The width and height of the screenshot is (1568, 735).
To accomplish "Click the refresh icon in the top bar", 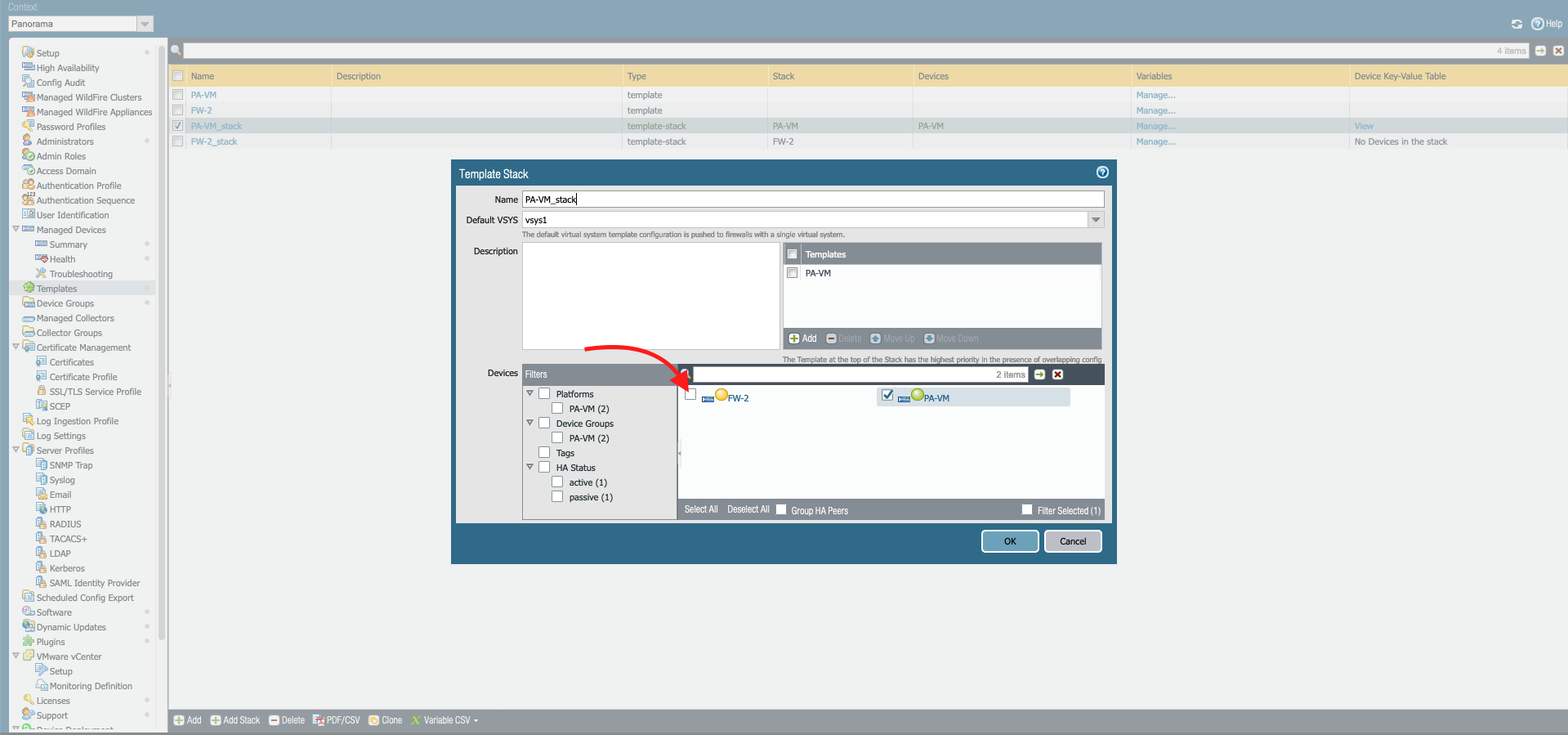I will [x=1517, y=25].
